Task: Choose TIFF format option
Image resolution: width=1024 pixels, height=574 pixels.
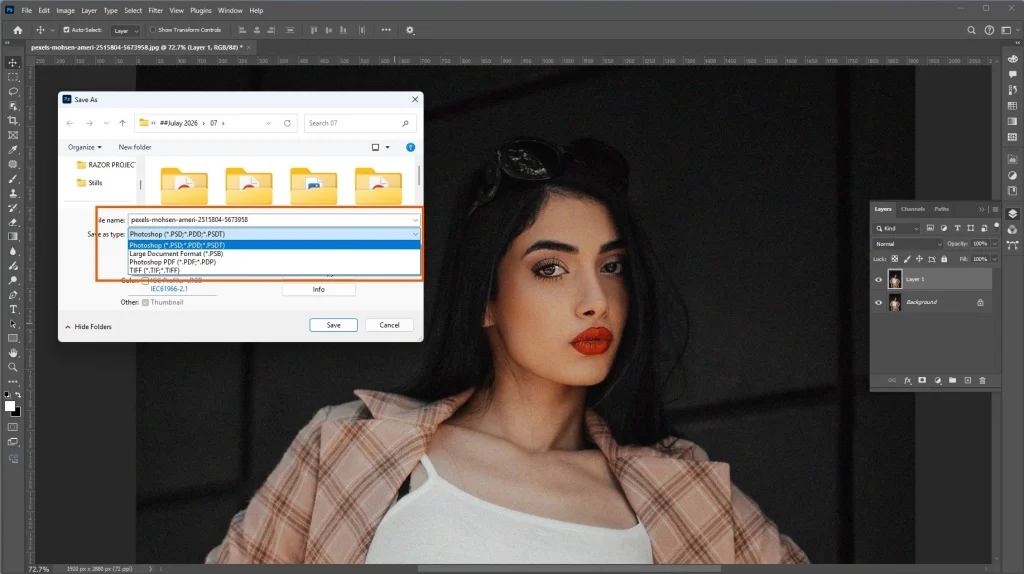Action: click(274, 270)
